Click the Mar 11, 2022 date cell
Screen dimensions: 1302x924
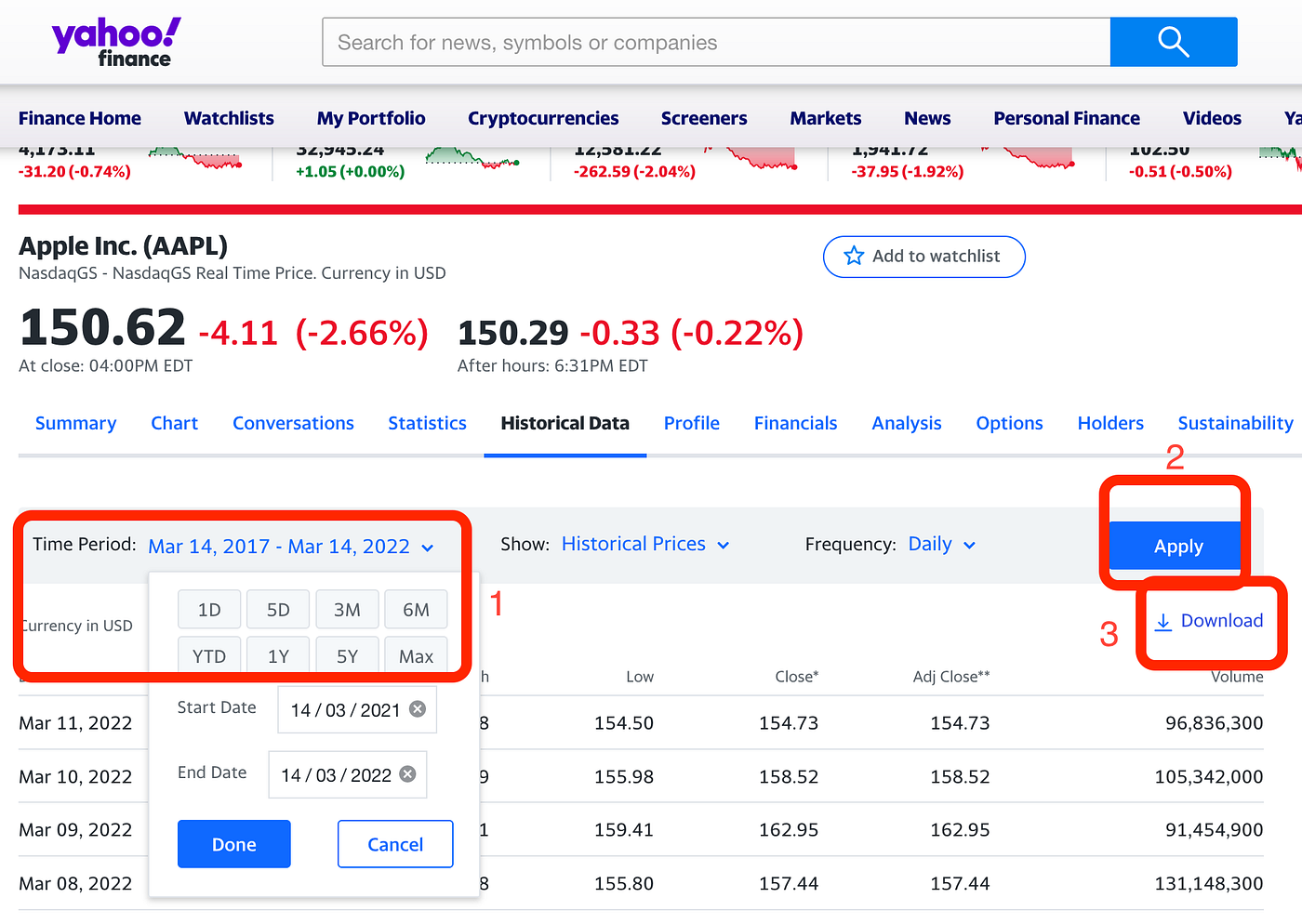(x=75, y=723)
